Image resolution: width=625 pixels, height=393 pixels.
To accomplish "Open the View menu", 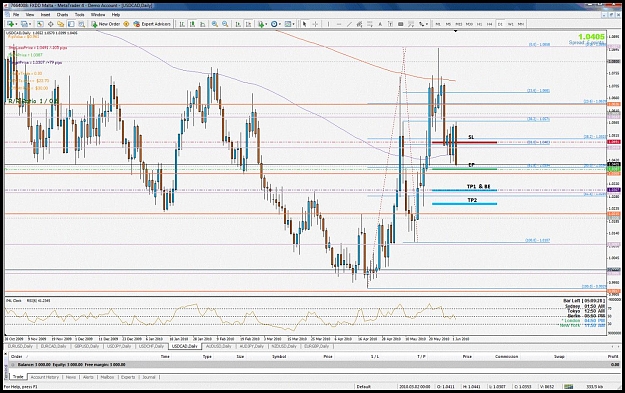I will pos(30,14).
